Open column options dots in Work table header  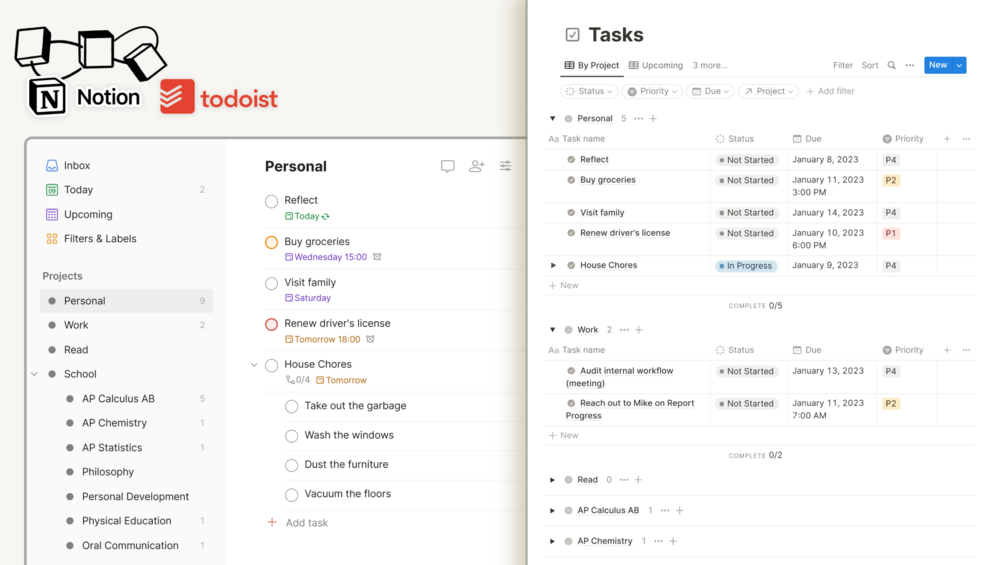pos(966,350)
